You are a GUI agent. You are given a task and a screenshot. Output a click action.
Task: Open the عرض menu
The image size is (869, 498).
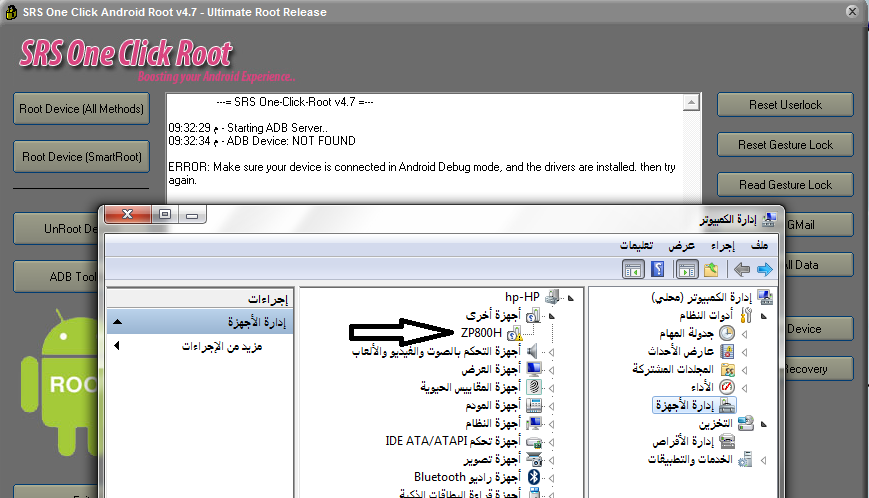pos(681,245)
